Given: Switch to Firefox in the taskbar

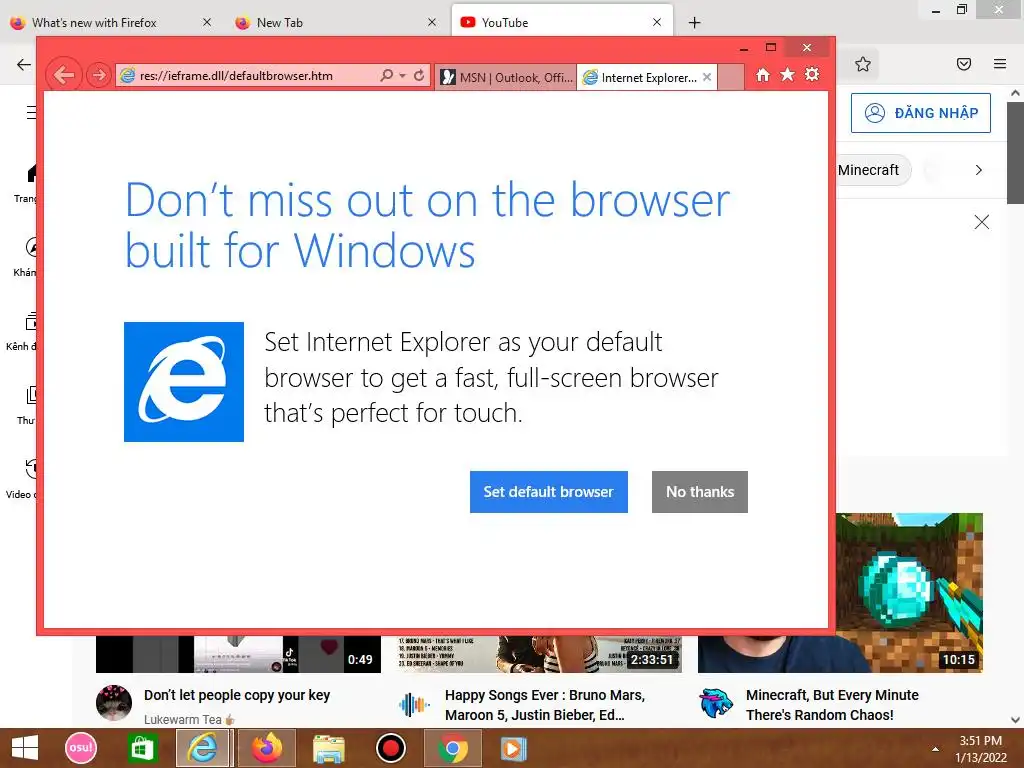Looking at the screenshot, I should tap(267, 748).
